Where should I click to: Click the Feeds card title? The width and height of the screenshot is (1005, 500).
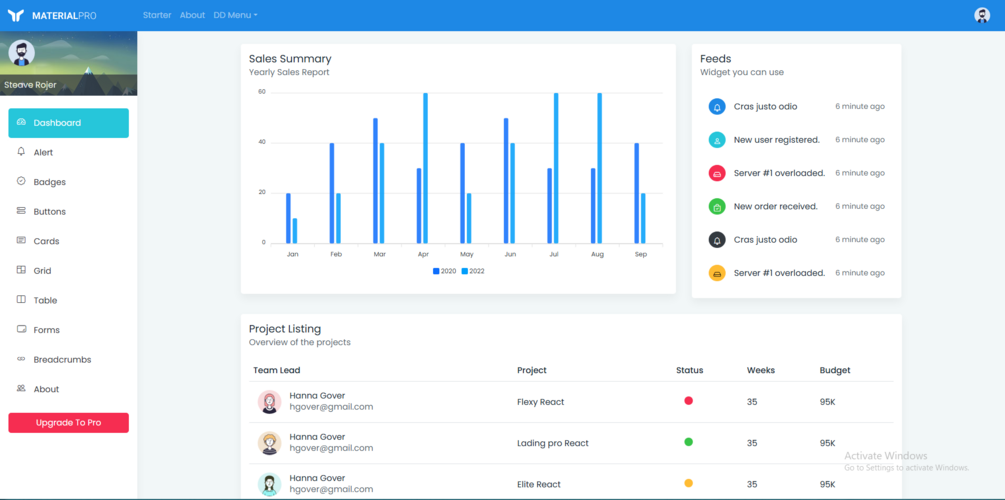715,59
